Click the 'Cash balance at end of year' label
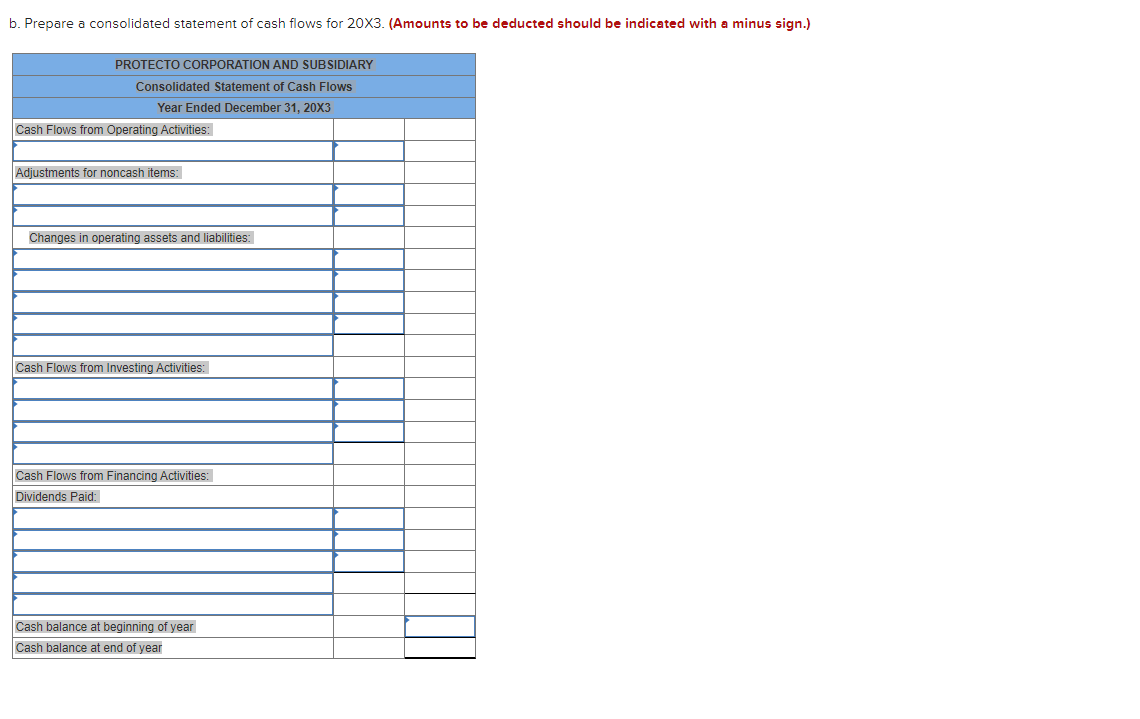Viewport: 1140px width, 719px height. (89, 648)
